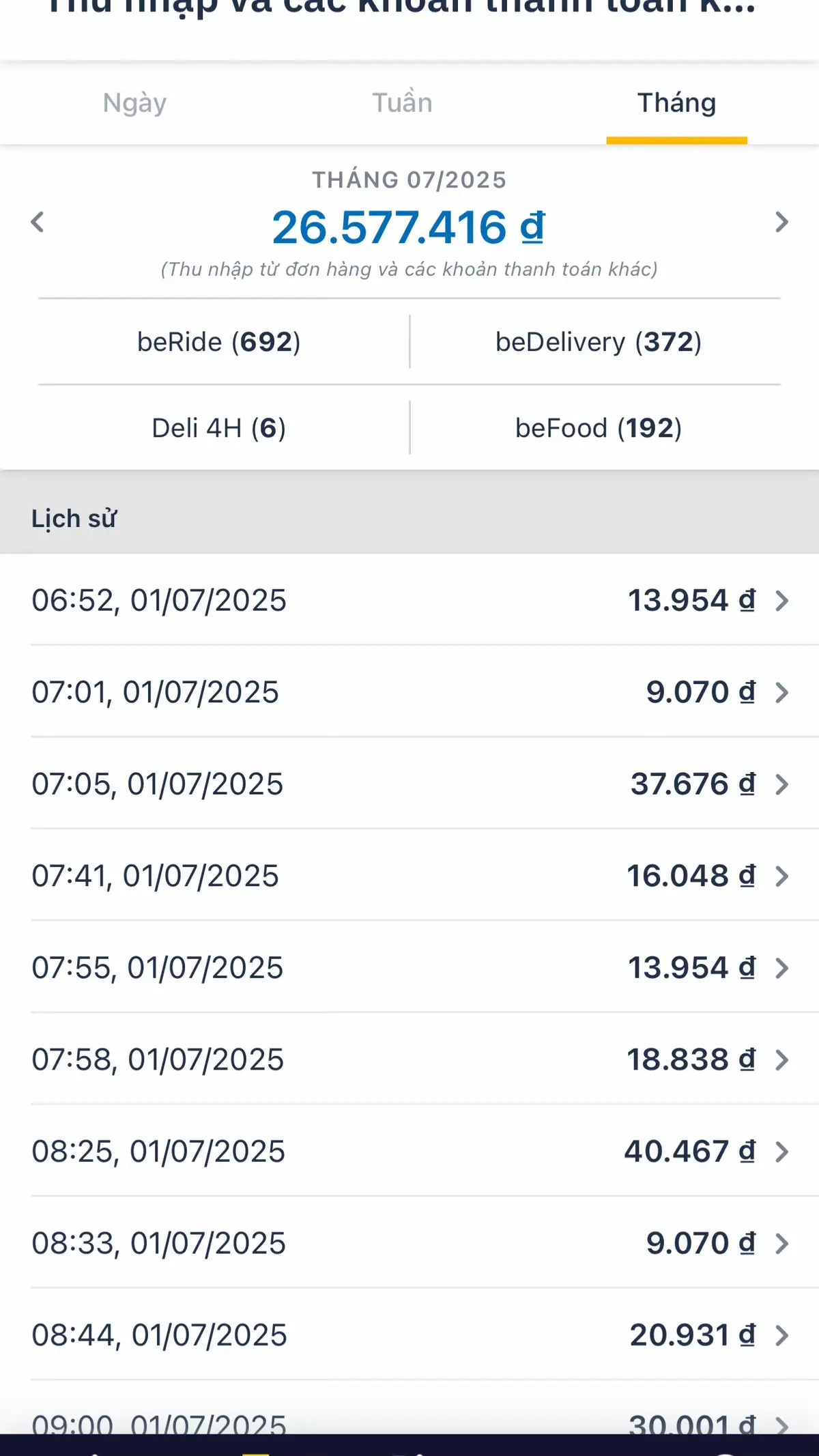Go to previous month with left arrow
This screenshot has height=1456, width=819.
(x=38, y=222)
